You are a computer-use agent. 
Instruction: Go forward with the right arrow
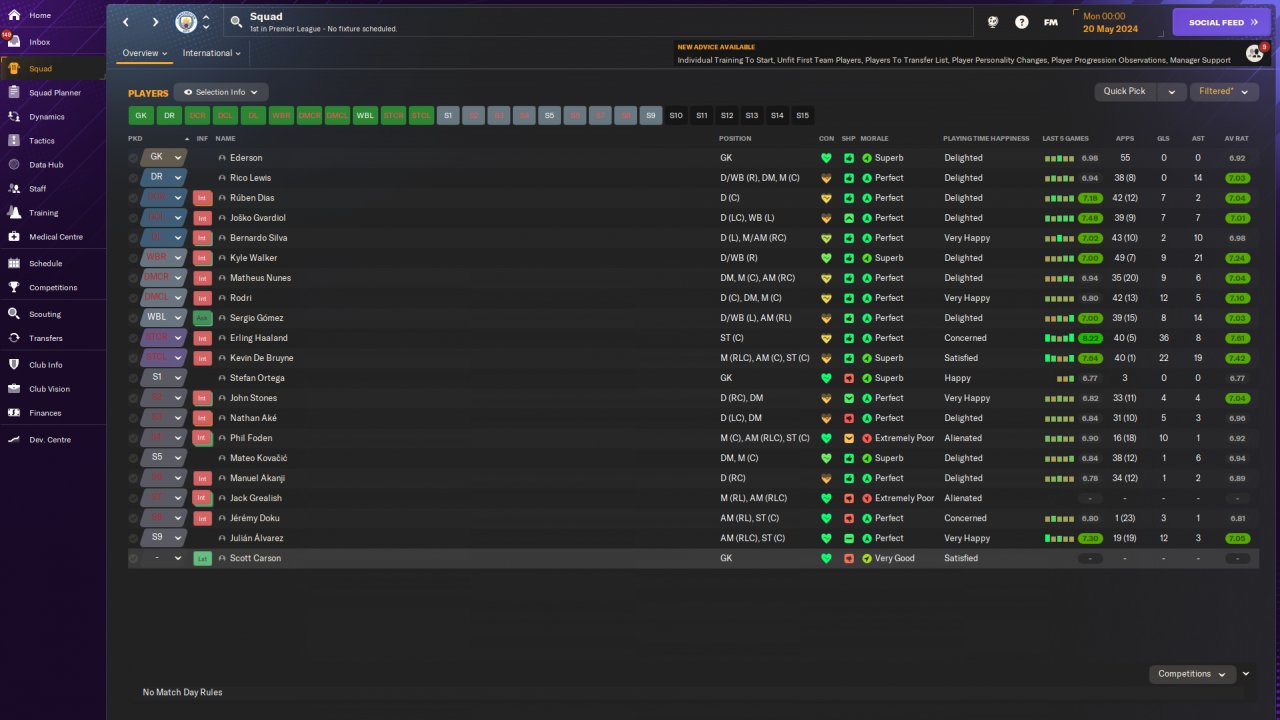tap(155, 22)
